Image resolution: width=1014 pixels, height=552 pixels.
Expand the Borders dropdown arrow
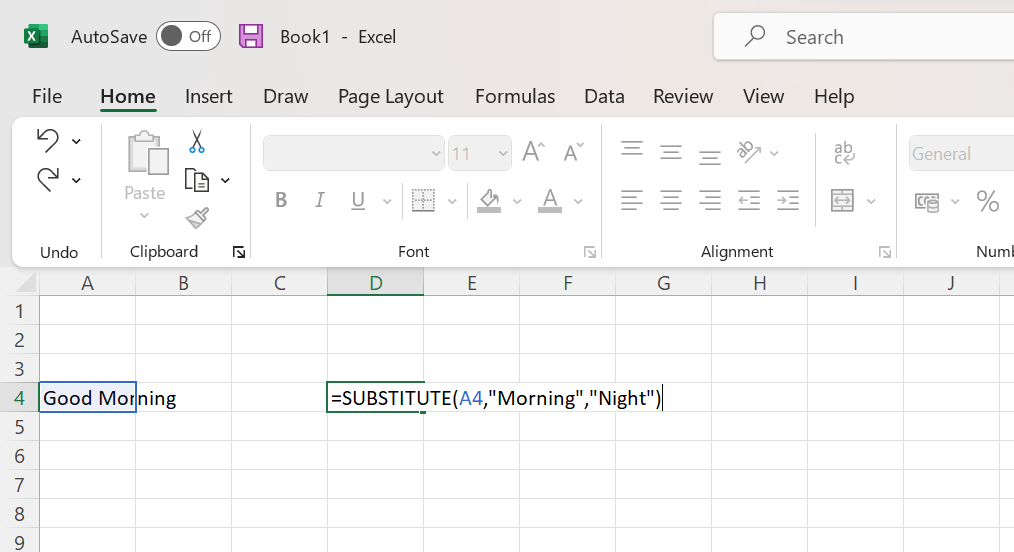click(452, 202)
